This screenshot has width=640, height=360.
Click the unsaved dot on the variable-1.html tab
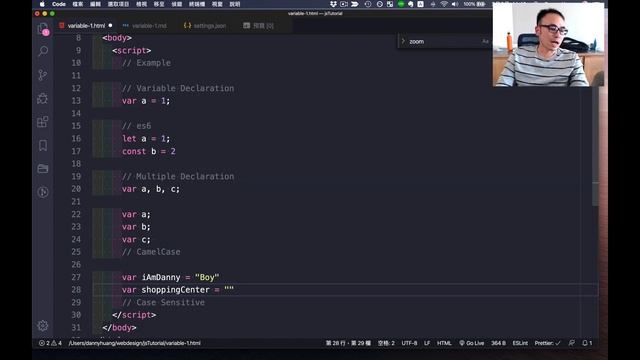tap(111, 25)
